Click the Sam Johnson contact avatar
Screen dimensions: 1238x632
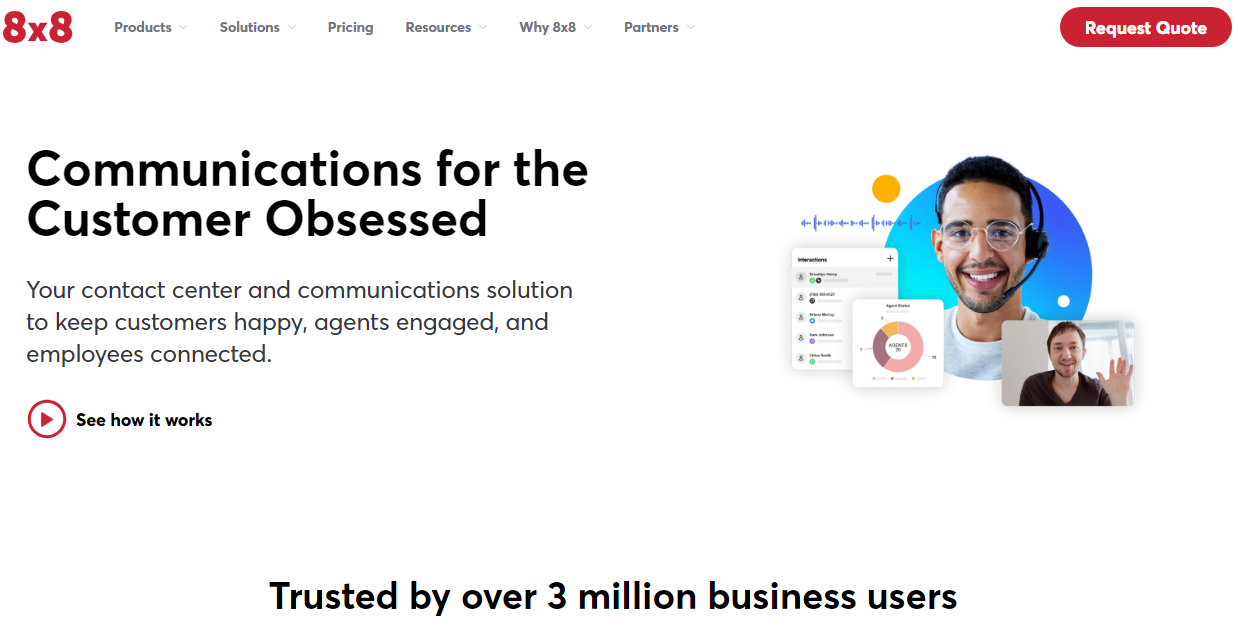click(801, 337)
